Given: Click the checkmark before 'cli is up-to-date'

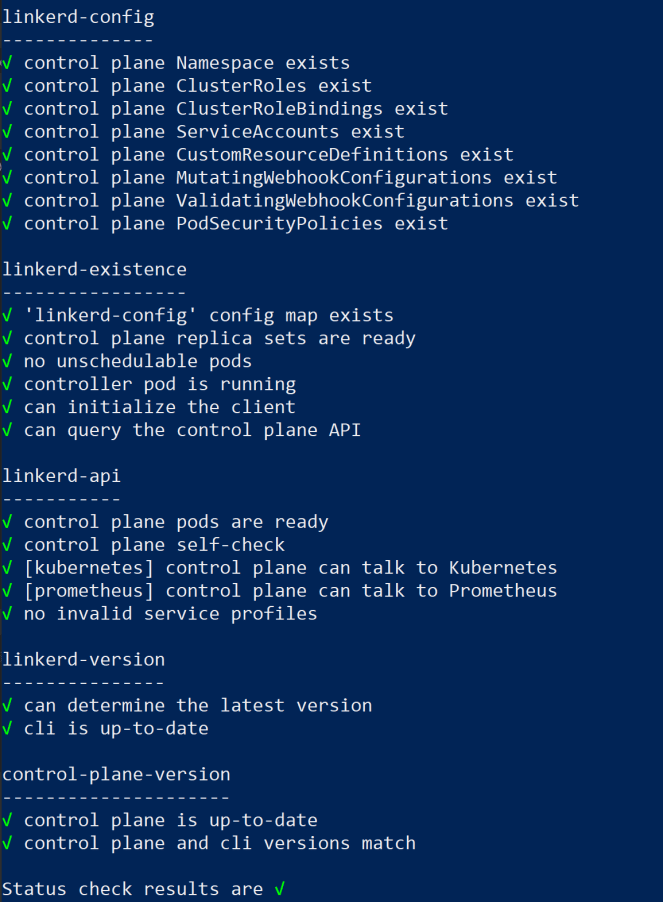Looking at the screenshot, I should [8, 728].
